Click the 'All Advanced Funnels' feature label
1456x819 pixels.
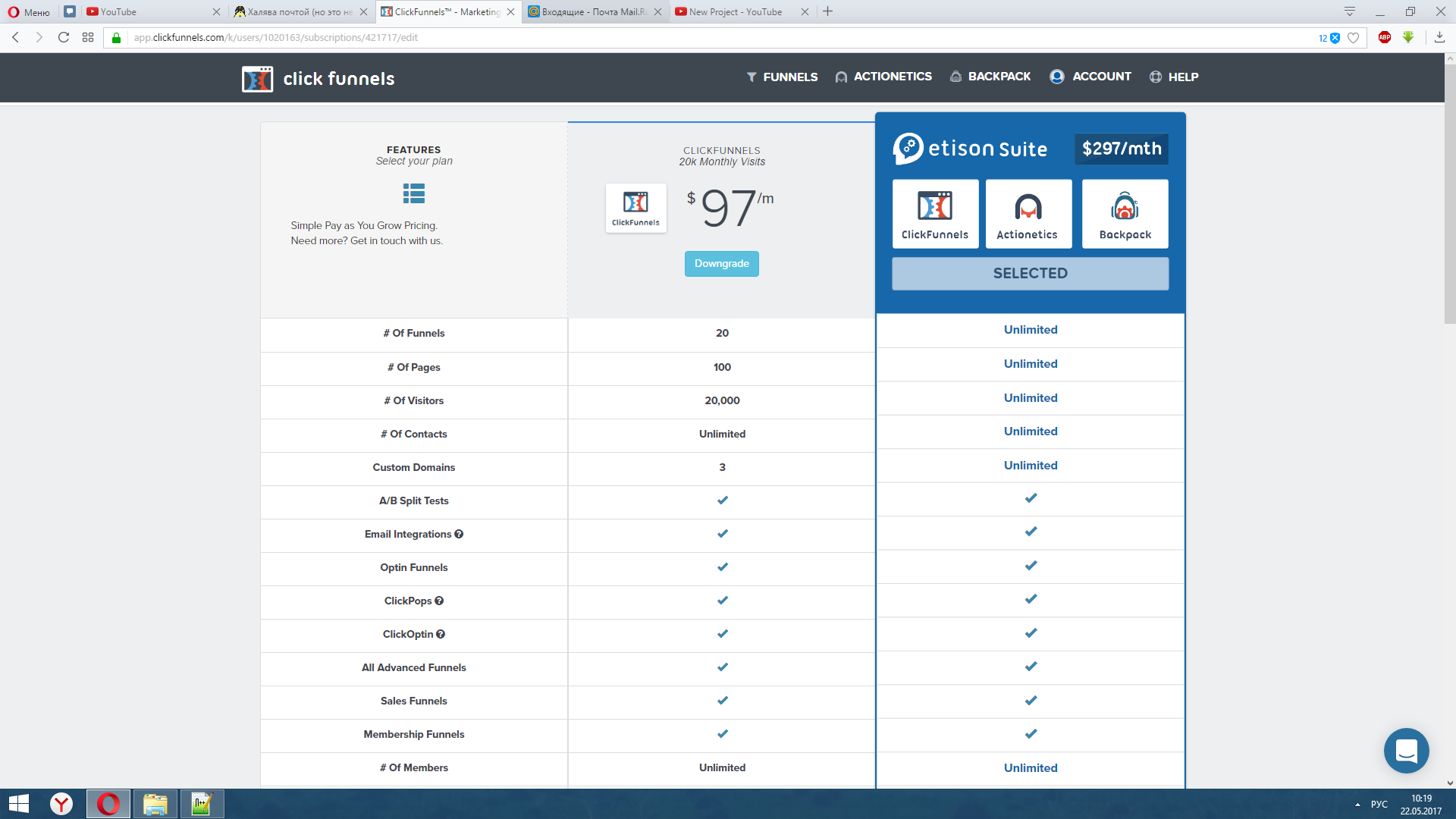(414, 668)
